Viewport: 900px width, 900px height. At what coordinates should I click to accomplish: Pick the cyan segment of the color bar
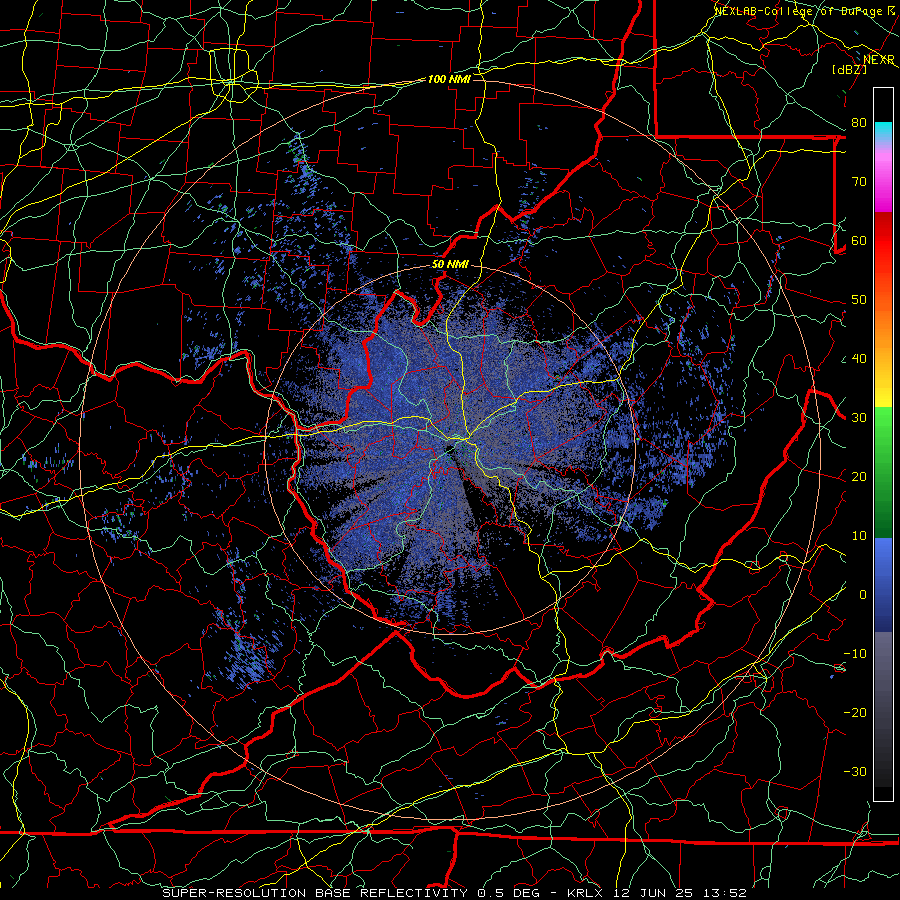click(x=883, y=132)
